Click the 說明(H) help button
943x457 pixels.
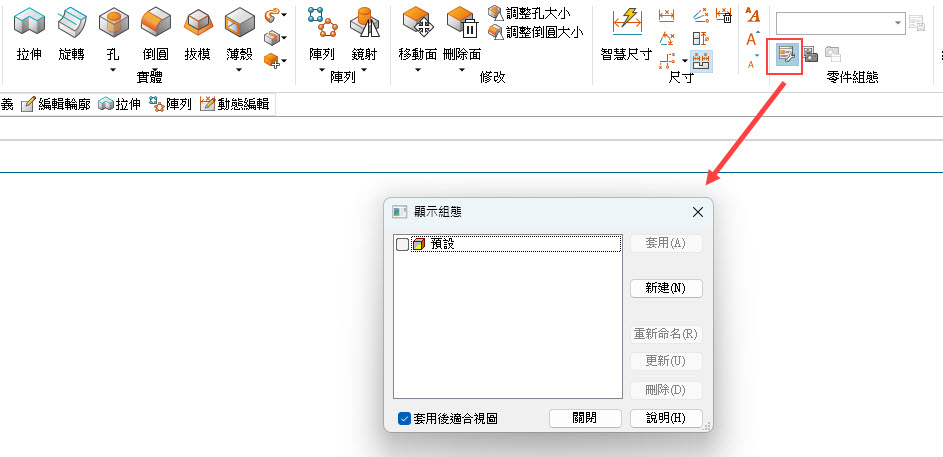coord(666,419)
